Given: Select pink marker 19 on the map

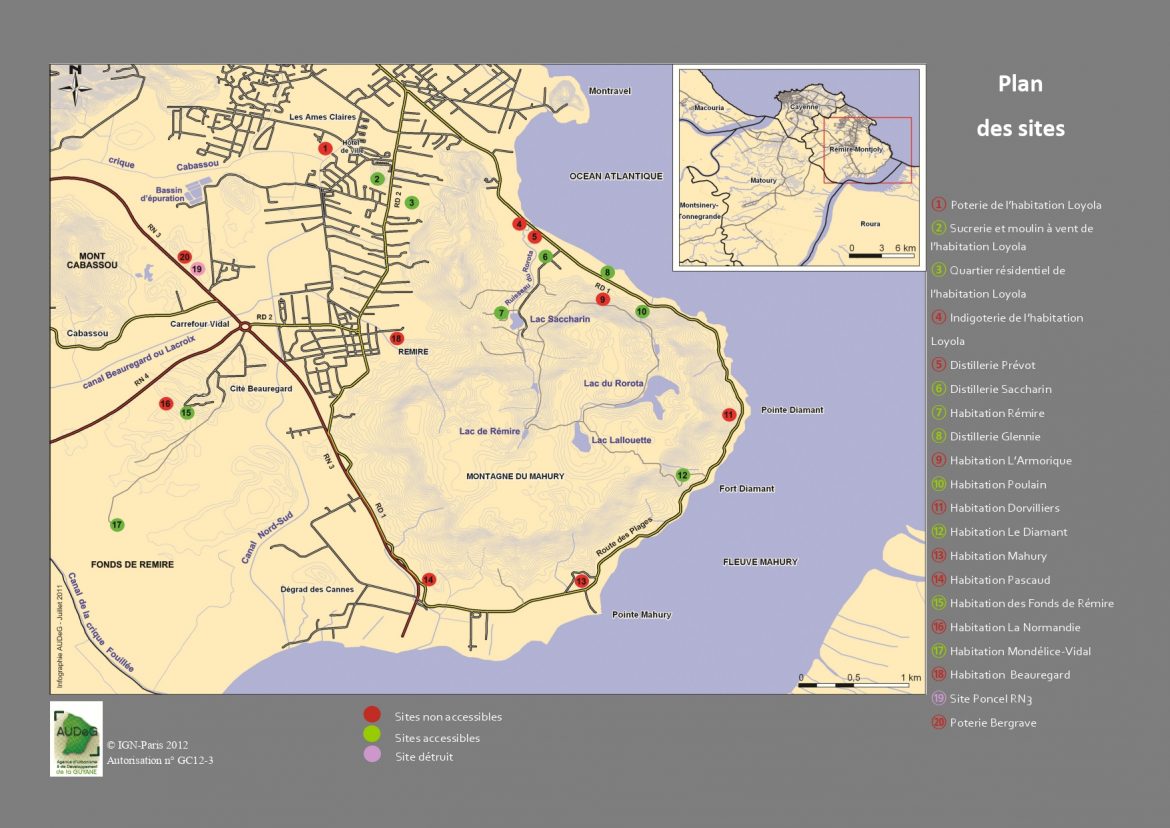Looking at the screenshot, I should point(197,269).
